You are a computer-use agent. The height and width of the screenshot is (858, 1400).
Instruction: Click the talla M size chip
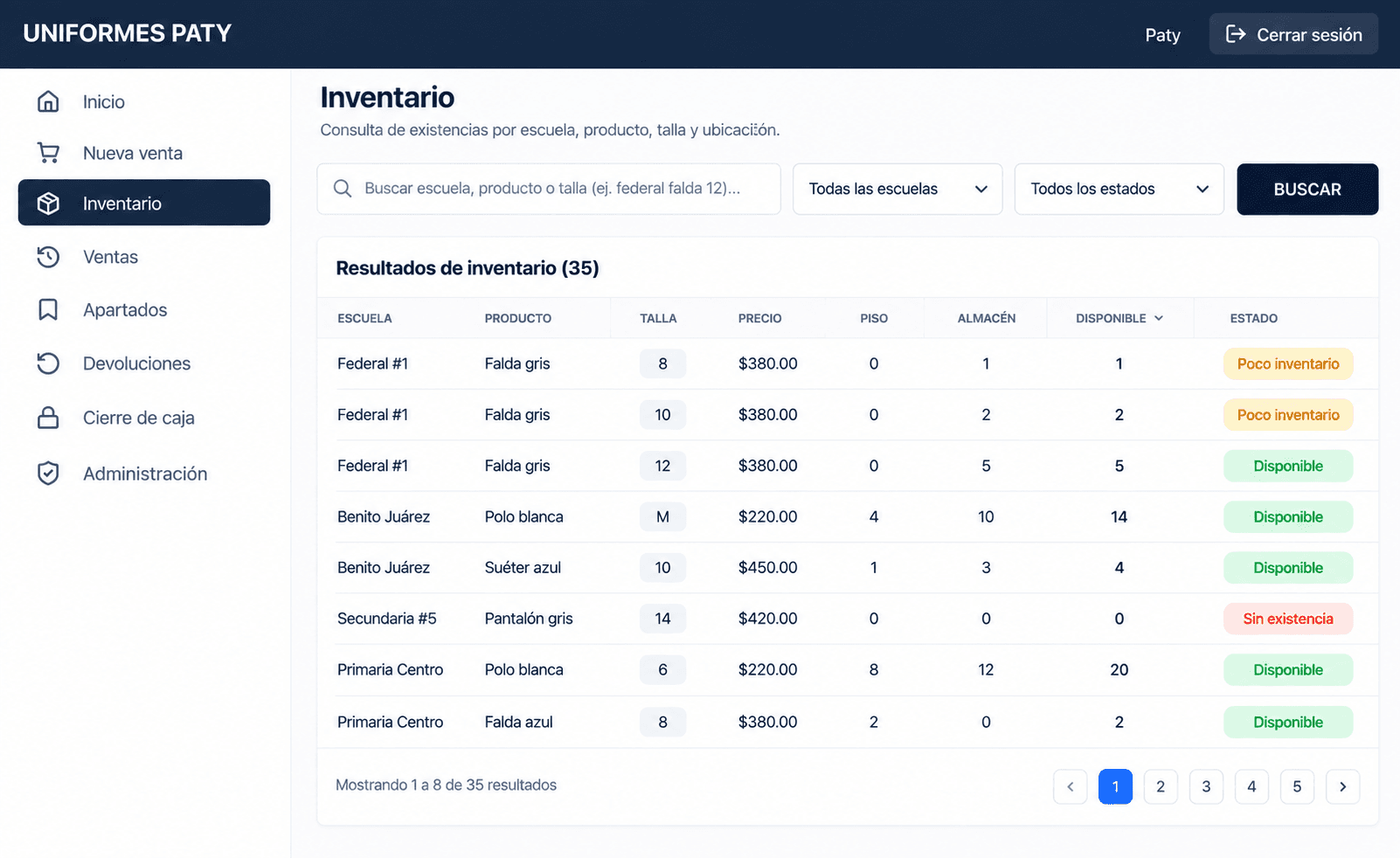pos(662,516)
